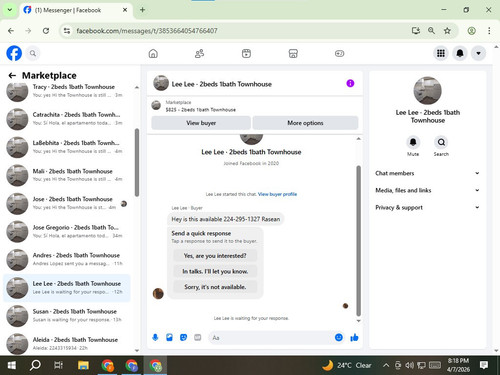This screenshot has width=500, height=375.
Task: Open the purple conversation info icon
Action: [350, 83]
